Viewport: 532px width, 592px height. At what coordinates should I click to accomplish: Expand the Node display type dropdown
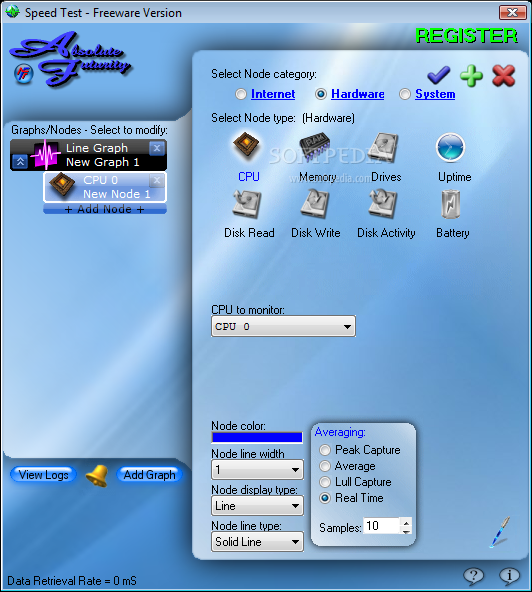(257, 506)
